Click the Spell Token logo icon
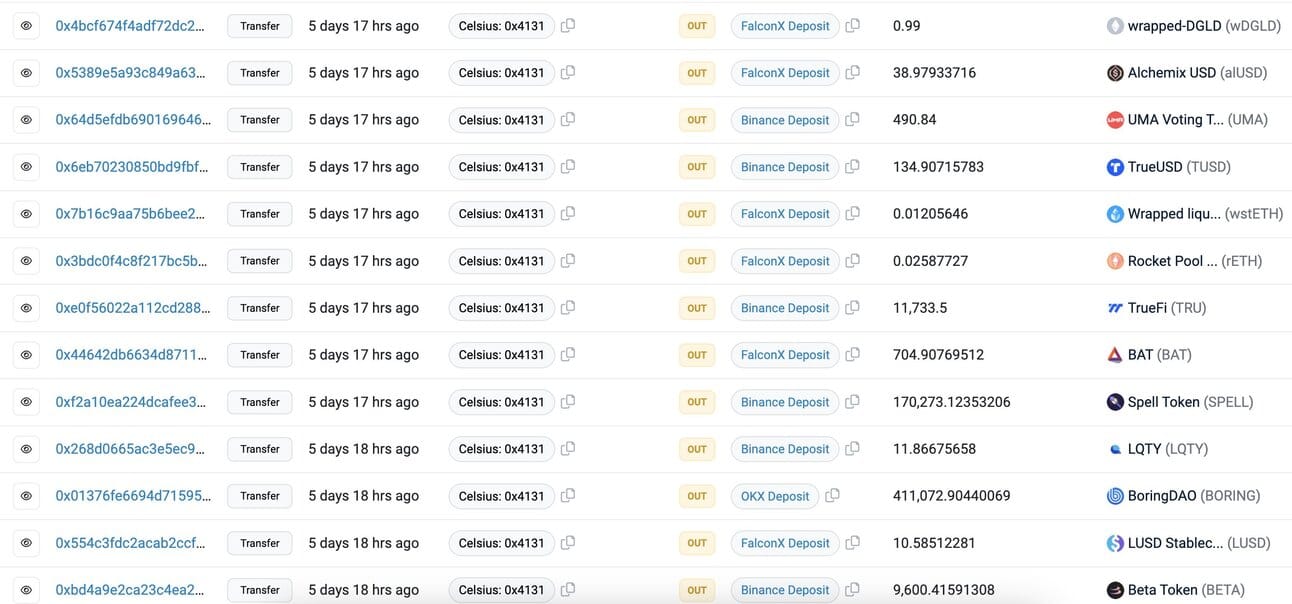Screen dimensions: 1292x604 [x=1115, y=402]
